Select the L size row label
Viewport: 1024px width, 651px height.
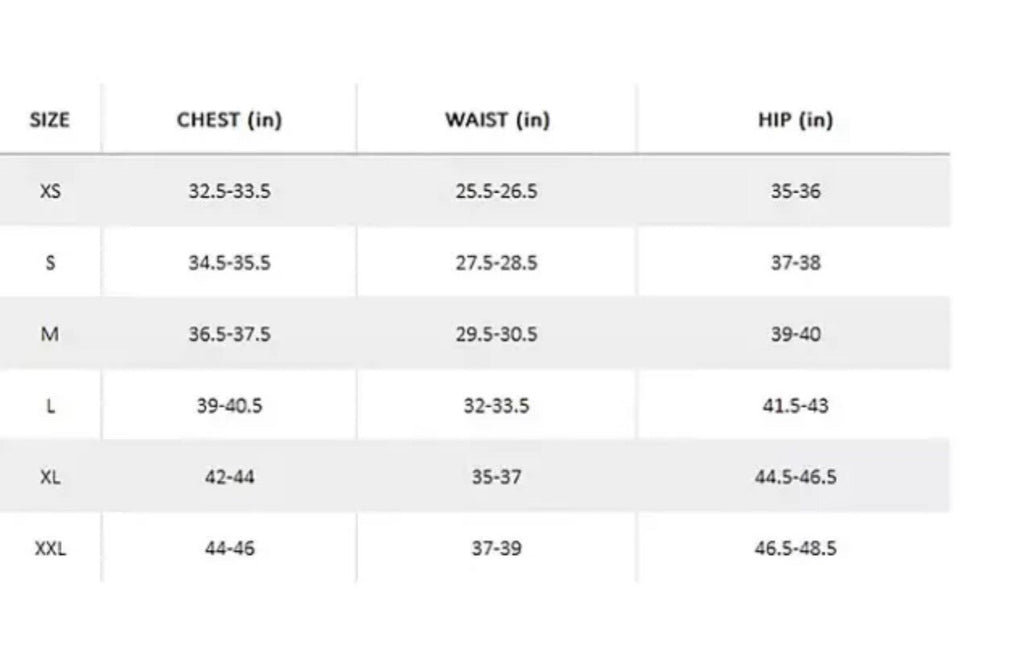coord(50,405)
